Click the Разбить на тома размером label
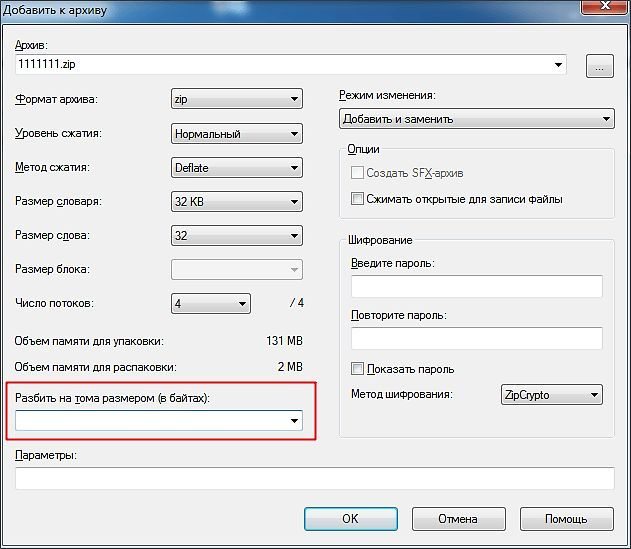The image size is (631, 549). 112,398
